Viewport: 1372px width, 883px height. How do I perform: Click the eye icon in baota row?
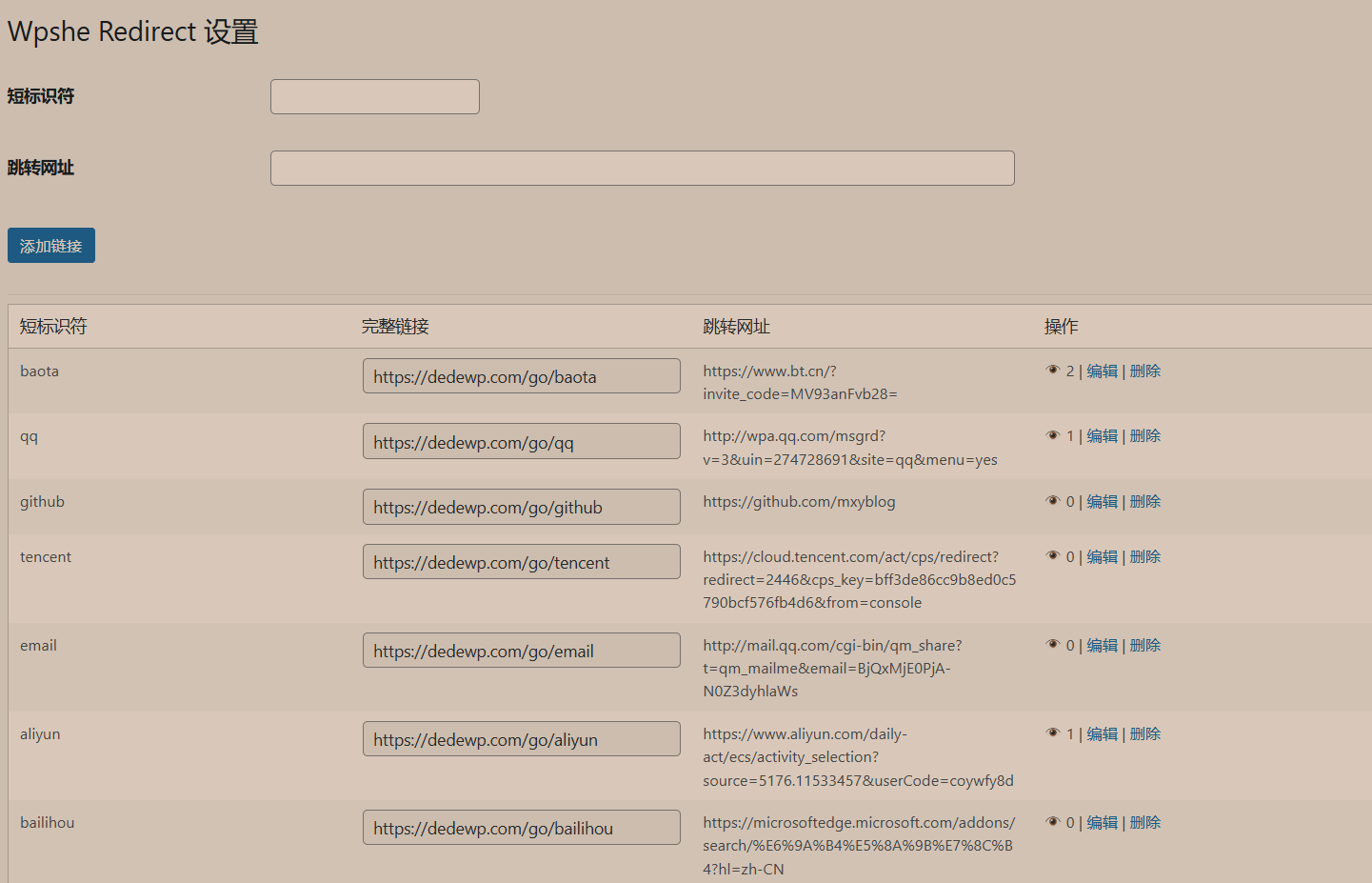(1053, 371)
